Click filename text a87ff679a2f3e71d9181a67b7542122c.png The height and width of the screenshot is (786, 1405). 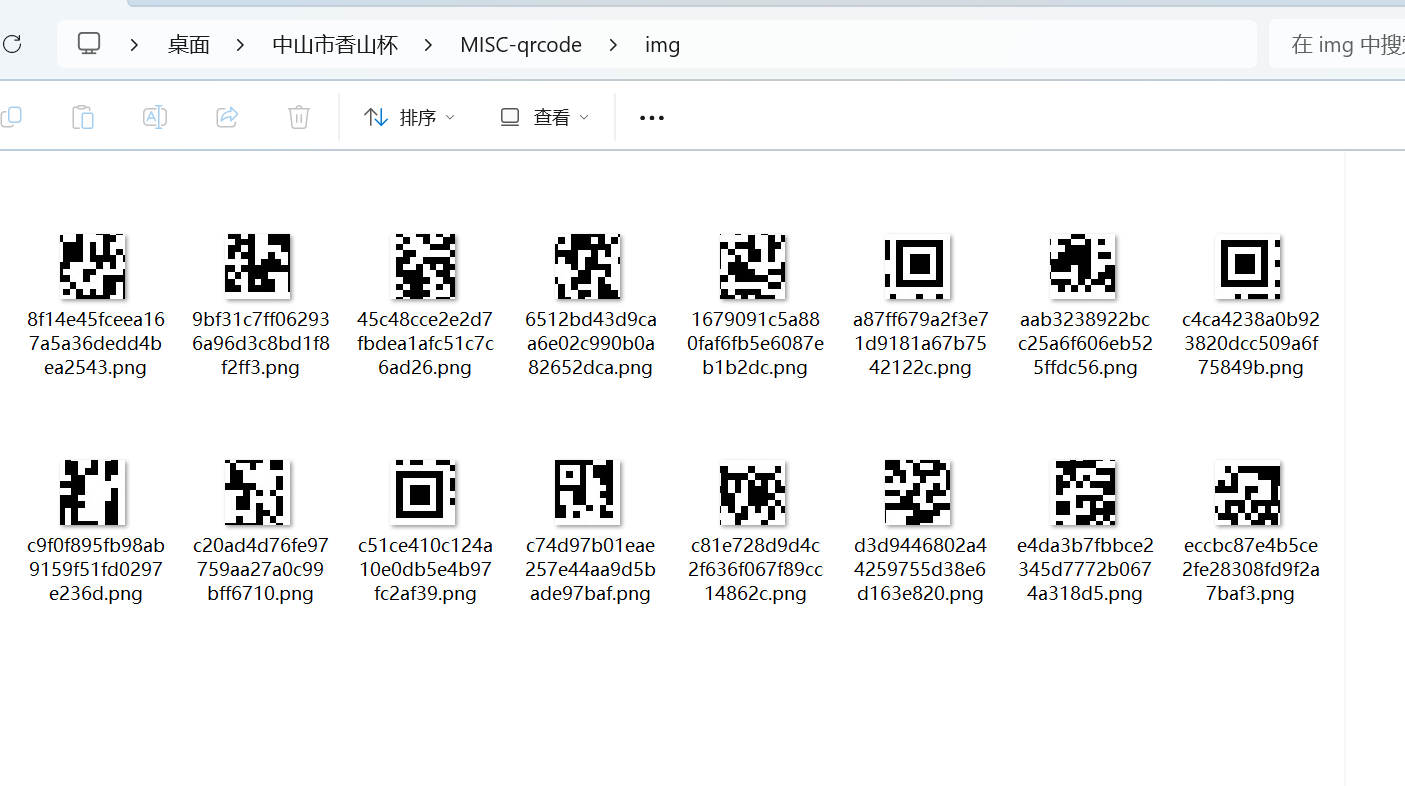click(920, 344)
